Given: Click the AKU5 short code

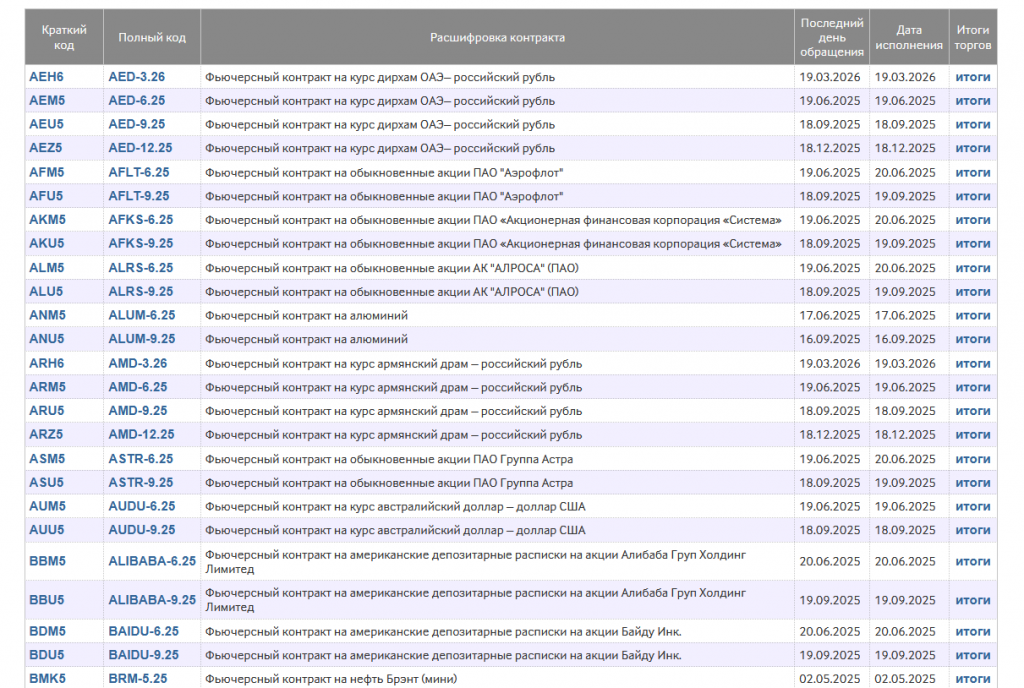Looking at the screenshot, I should tap(47, 244).
